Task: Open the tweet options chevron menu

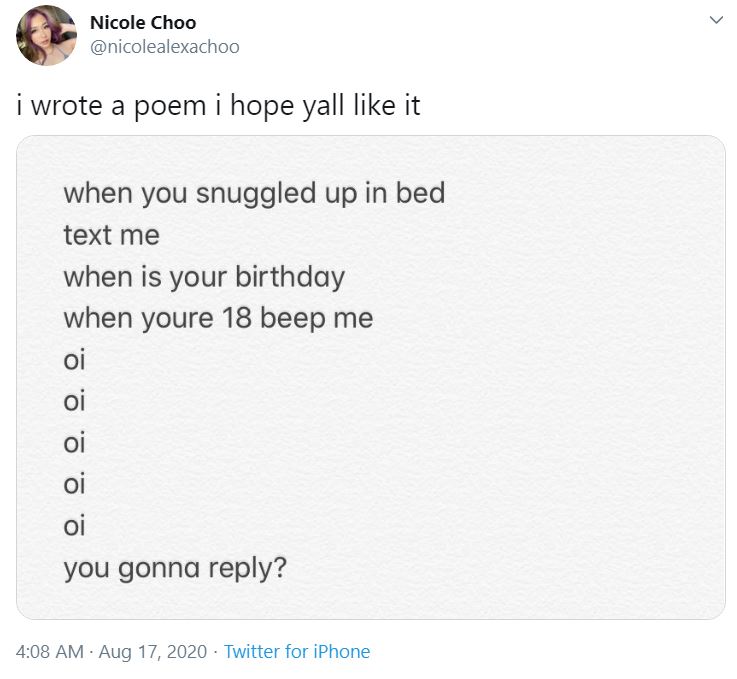Action: pyautogui.click(x=715, y=20)
